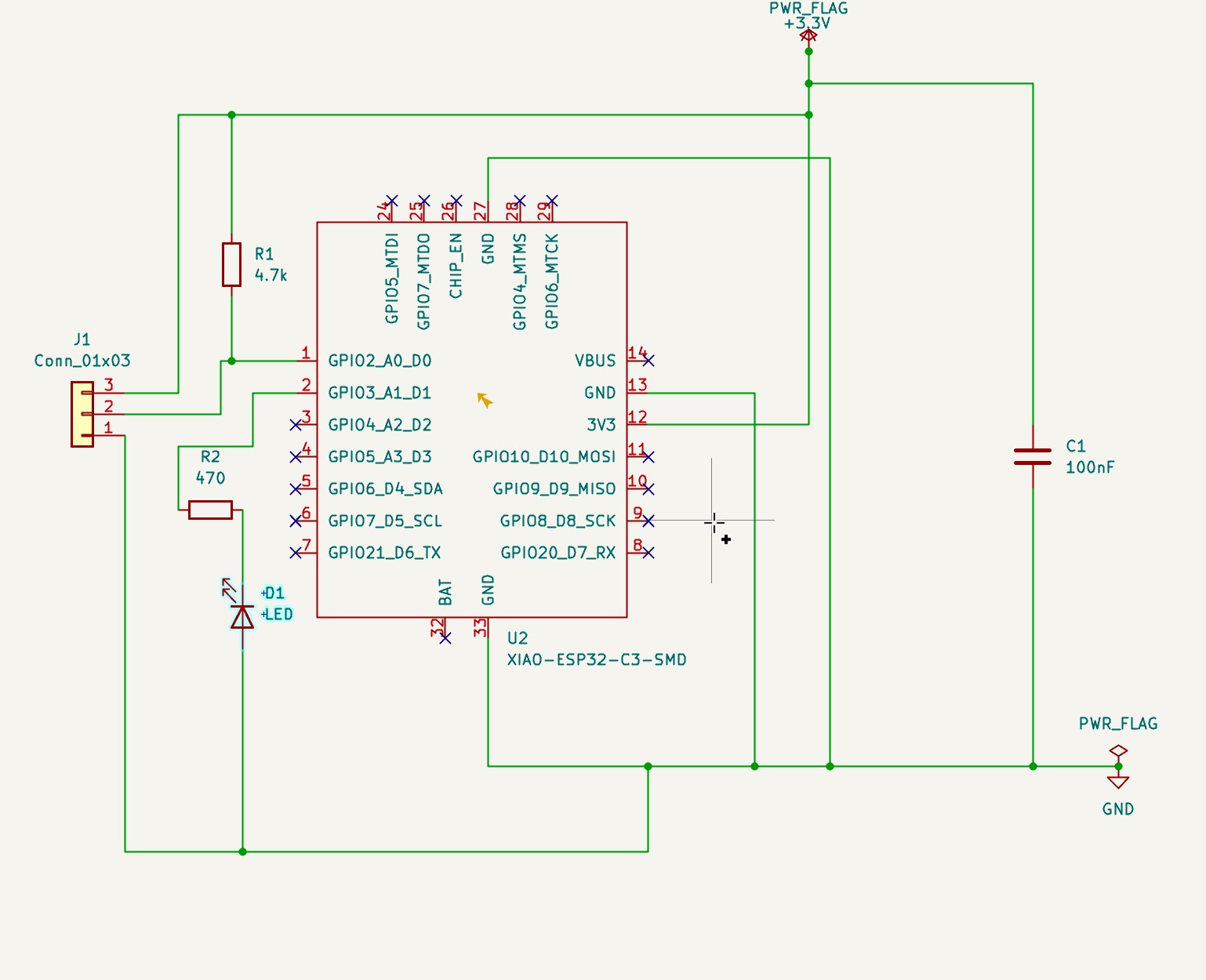Click the junction dot below pin GPIO2_A0_D0
Image resolution: width=1206 pixels, height=980 pixels.
click(231, 360)
